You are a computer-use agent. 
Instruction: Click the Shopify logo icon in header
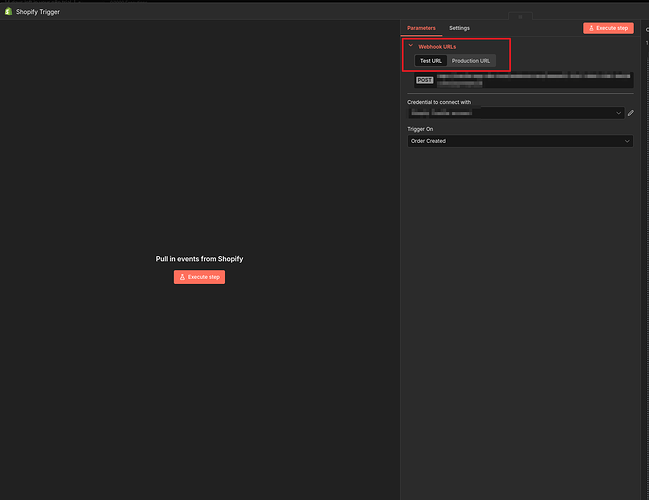point(8,12)
